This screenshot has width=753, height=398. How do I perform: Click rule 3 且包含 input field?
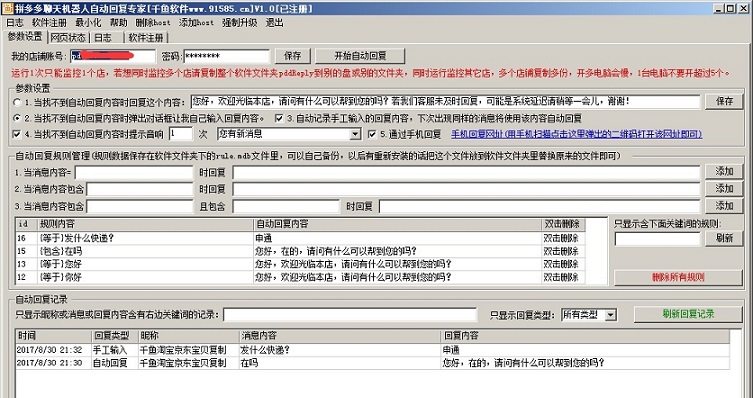[286, 206]
